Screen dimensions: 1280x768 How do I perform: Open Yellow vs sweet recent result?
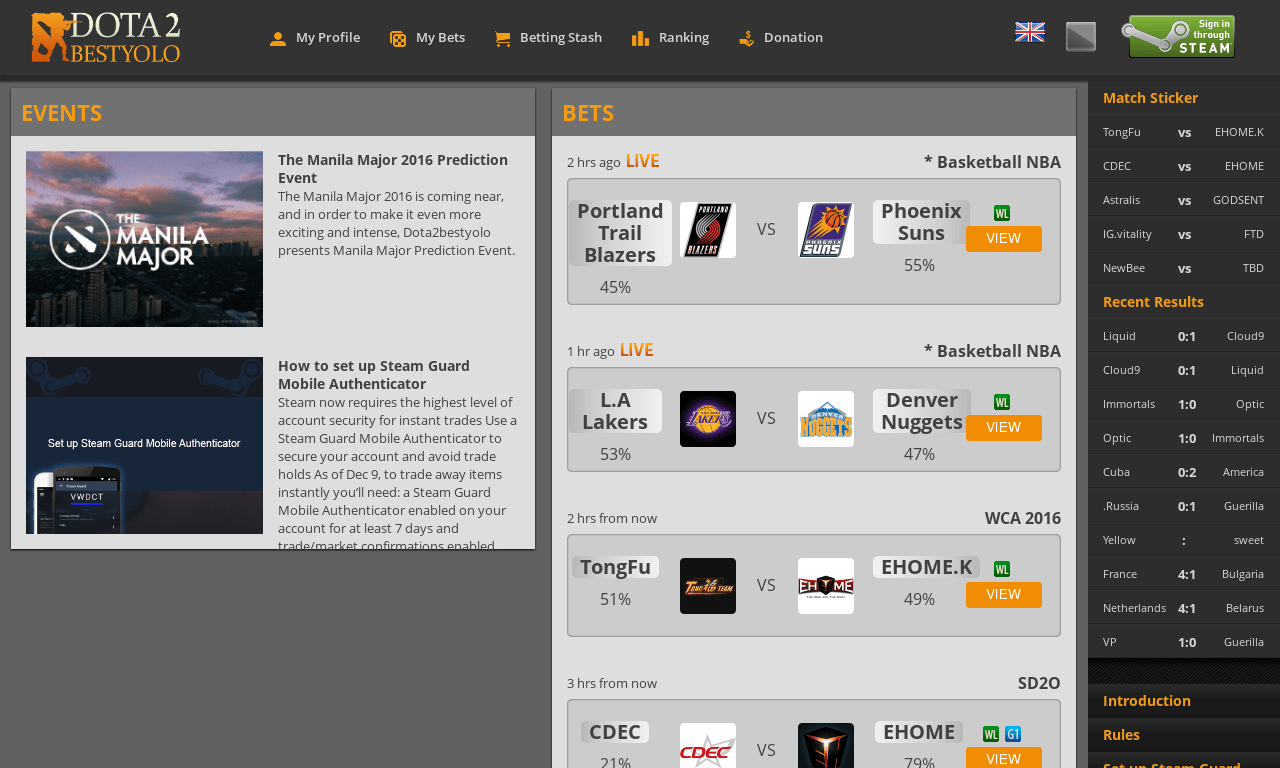pyautogui.click(x=1184, y=540)
